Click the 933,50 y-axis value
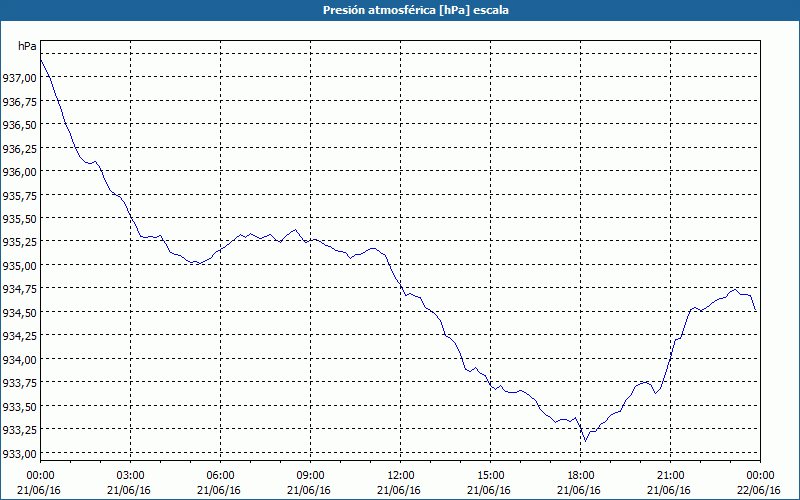800x500 pixels. coord(19,406)
